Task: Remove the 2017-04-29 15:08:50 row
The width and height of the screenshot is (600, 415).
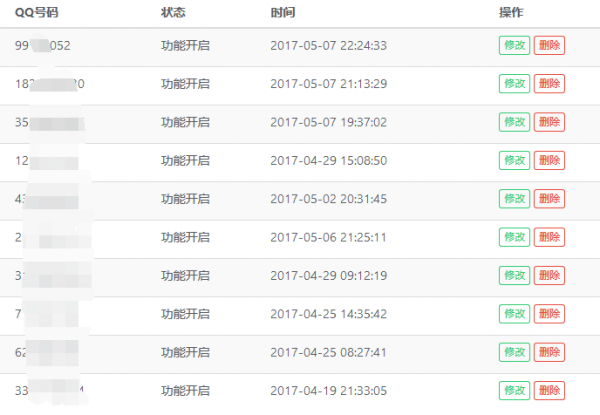Action: (549, 160)
